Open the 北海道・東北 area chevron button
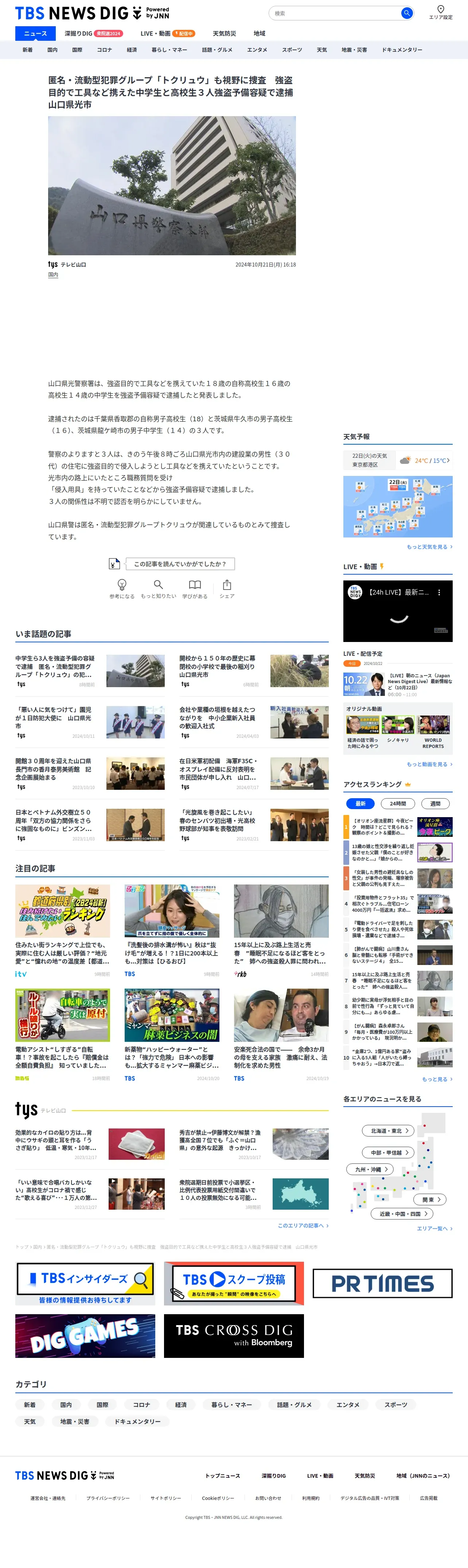Screen dimensions: 468x1568 pos(389,1131)
